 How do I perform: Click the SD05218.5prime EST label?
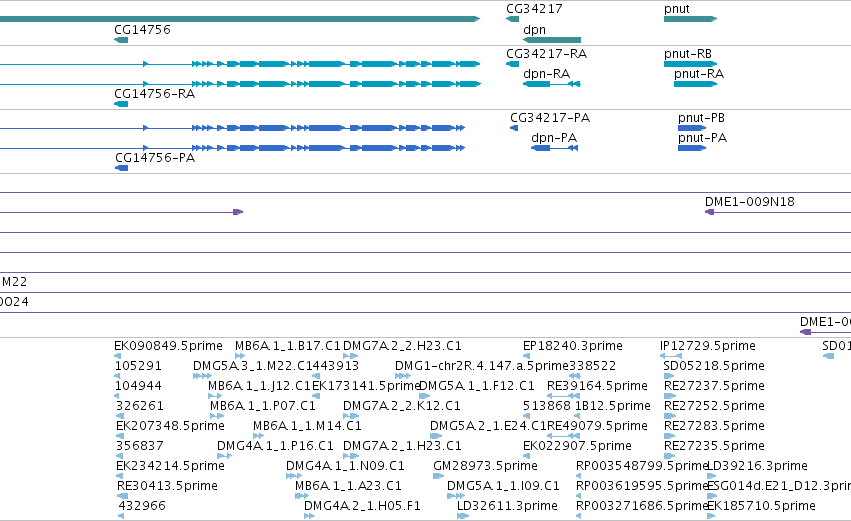(x=714, y=366)
